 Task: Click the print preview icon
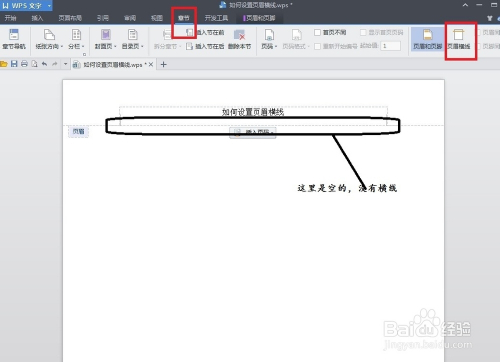coord(34,64)
